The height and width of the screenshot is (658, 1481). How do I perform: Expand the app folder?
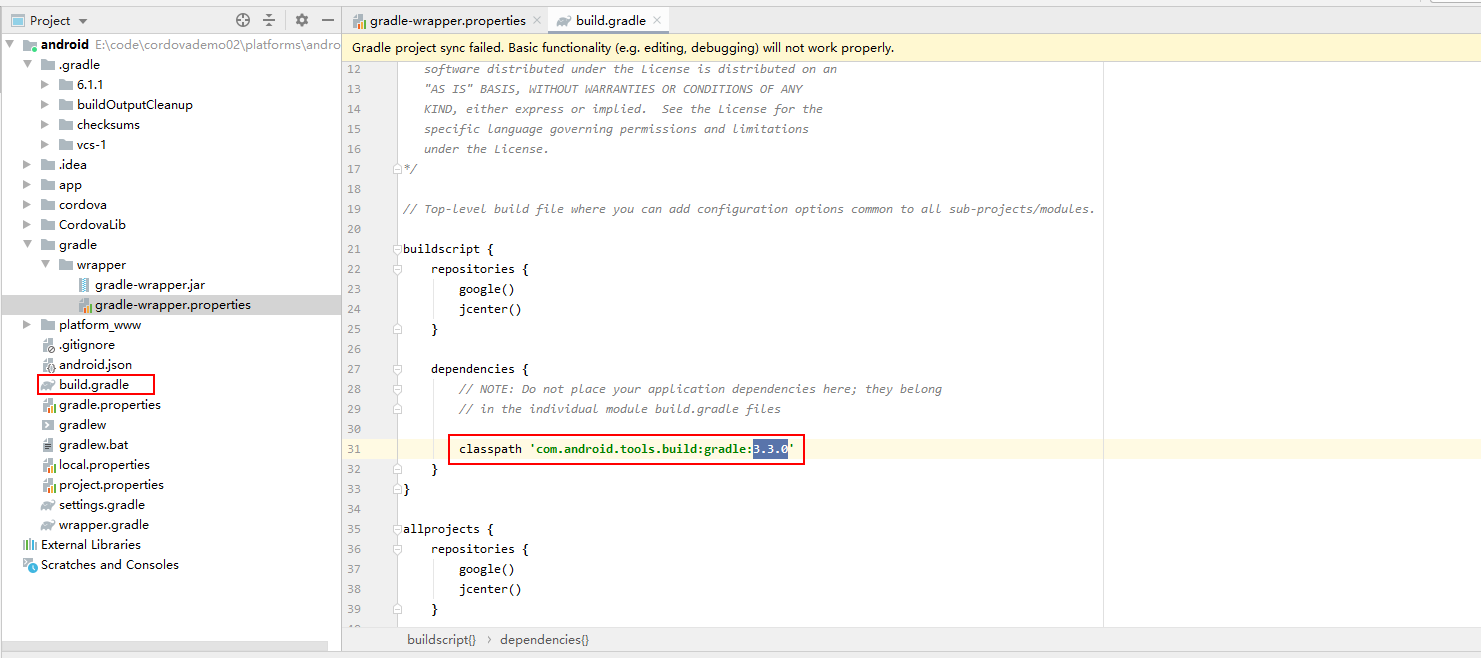pyautogui.click(x=25, y=184)
